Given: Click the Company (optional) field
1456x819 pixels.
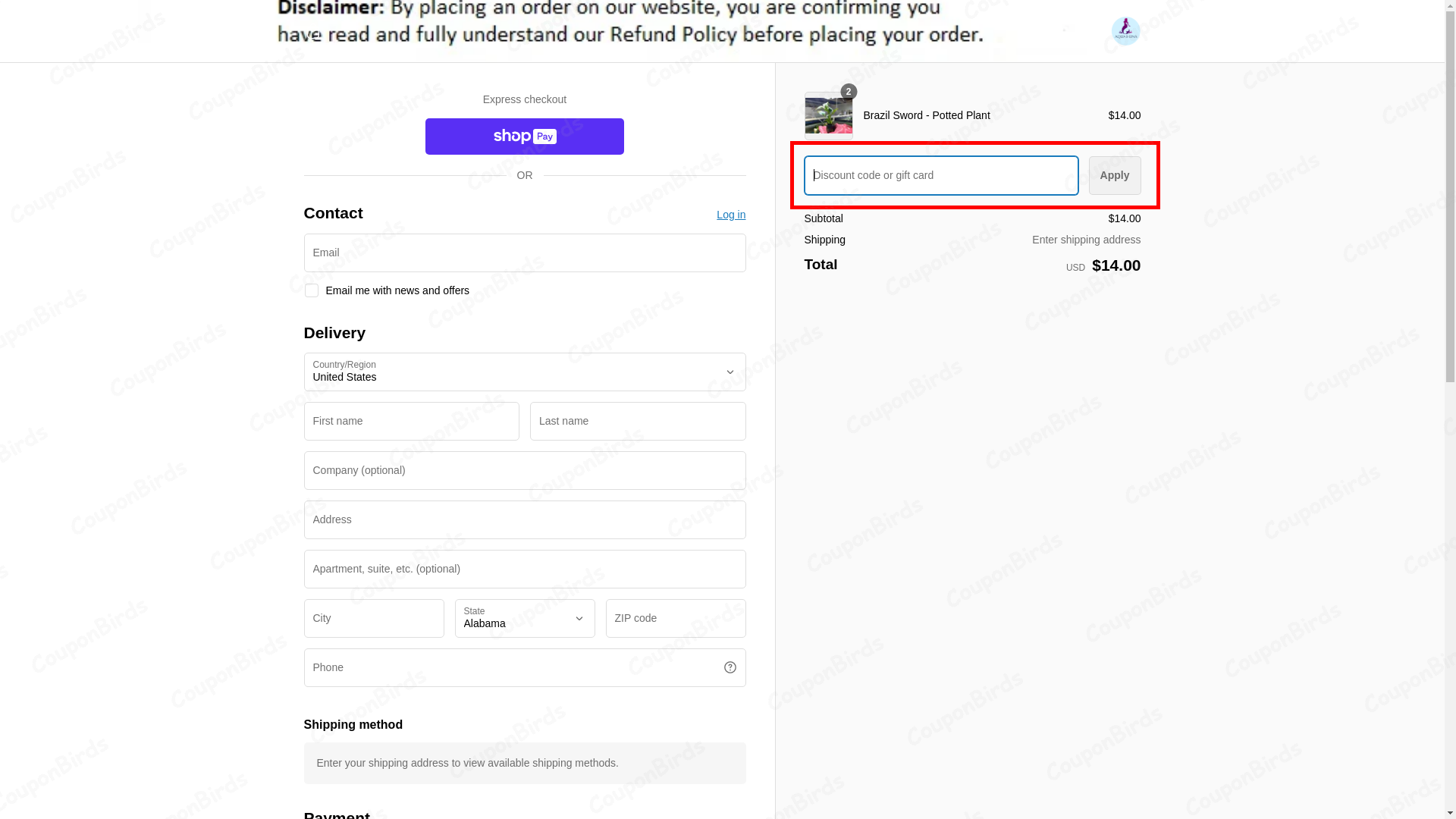Looking at the screenshot, I should 524,470.
